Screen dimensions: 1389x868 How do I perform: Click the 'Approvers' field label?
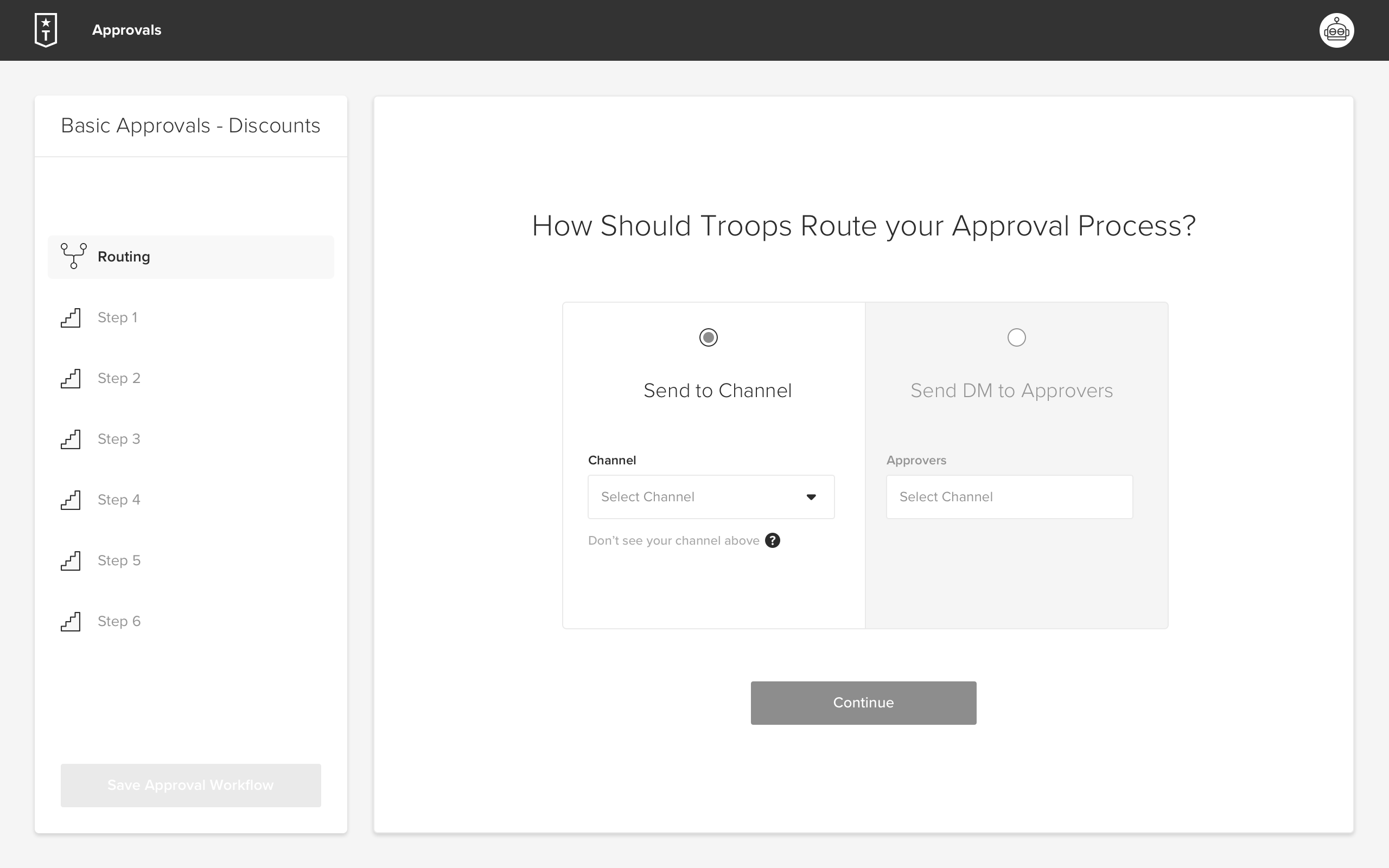tap(916, 461)
